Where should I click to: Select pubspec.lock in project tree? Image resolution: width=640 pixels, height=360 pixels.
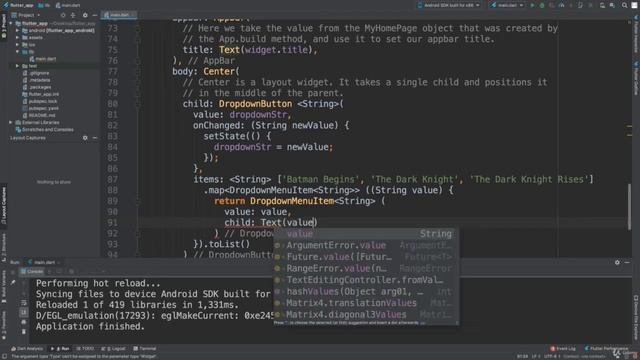(x=40, y=101)
